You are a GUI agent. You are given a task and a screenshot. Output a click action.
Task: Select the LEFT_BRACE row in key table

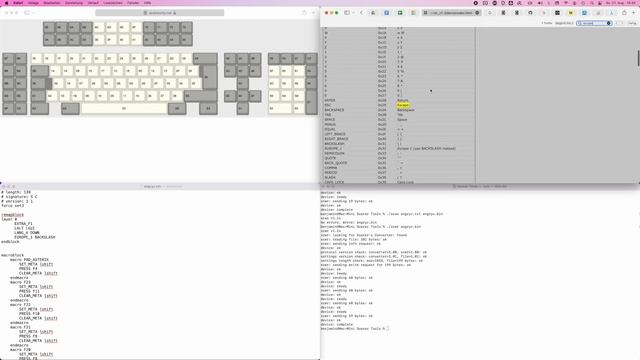coord(399,134)
